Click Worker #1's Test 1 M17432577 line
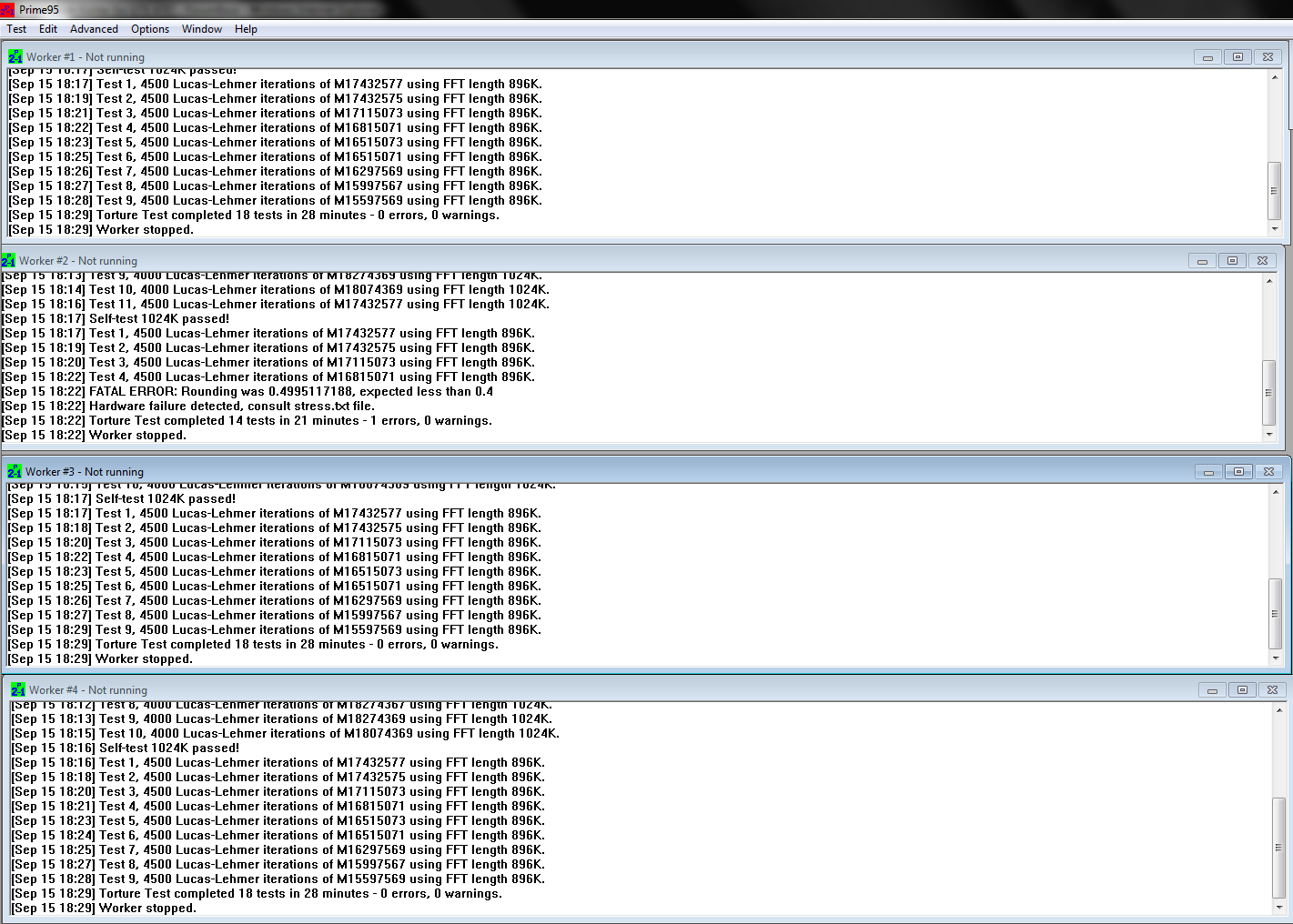 (276, 85)
